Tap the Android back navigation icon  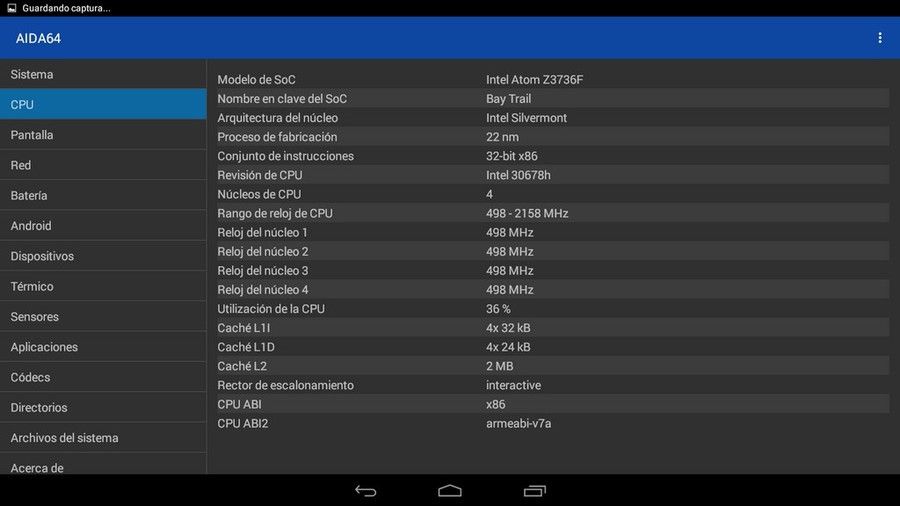(366, 491)
